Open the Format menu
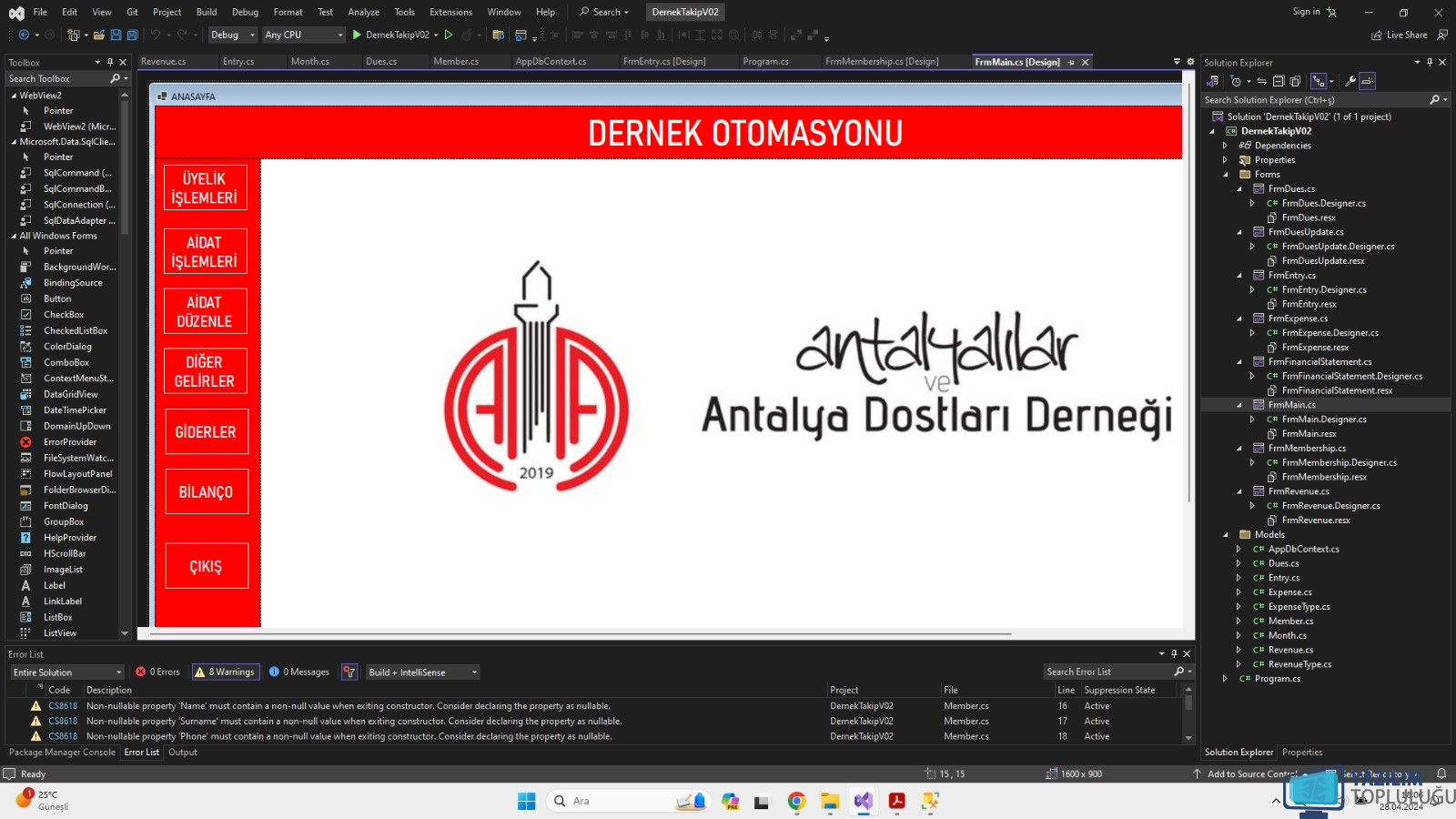Image resolution: width=1456 pixels, height=819 pixels. point(288,12)
